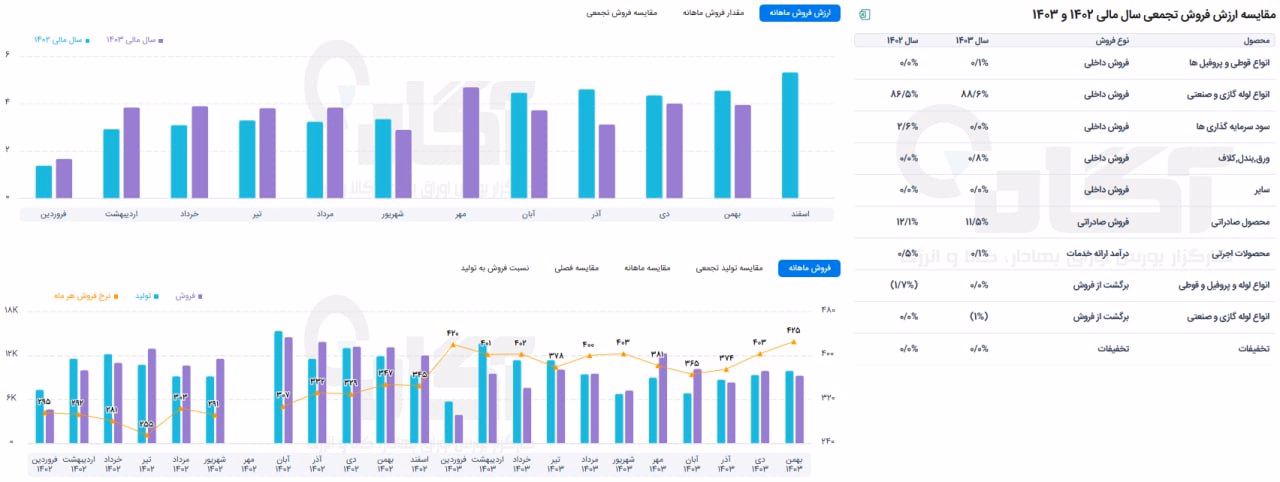The width and height of the screenshot is (1280, 482).
Task: Toggle the 'سال مالی ۱۴۰۳' legend series
Action: click(x=135, y=40)
